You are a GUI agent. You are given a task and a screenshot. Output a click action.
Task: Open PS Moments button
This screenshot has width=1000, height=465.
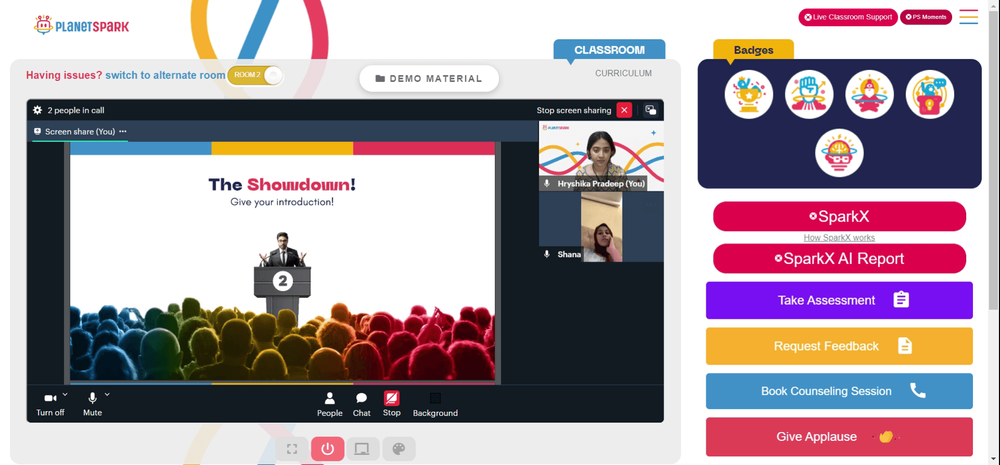[x=925, y=17]
